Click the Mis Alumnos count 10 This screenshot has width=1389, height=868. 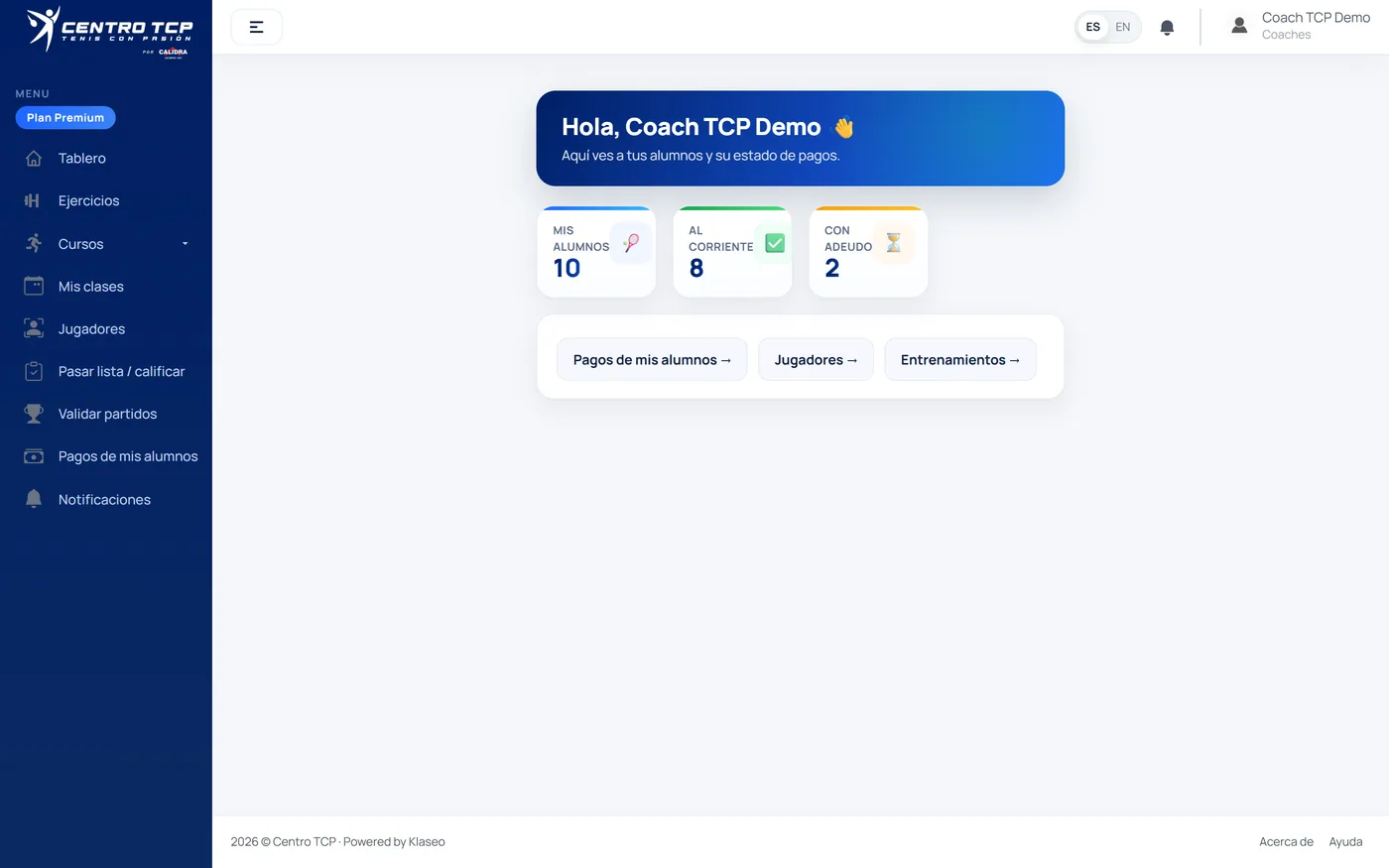click(567, 268)
